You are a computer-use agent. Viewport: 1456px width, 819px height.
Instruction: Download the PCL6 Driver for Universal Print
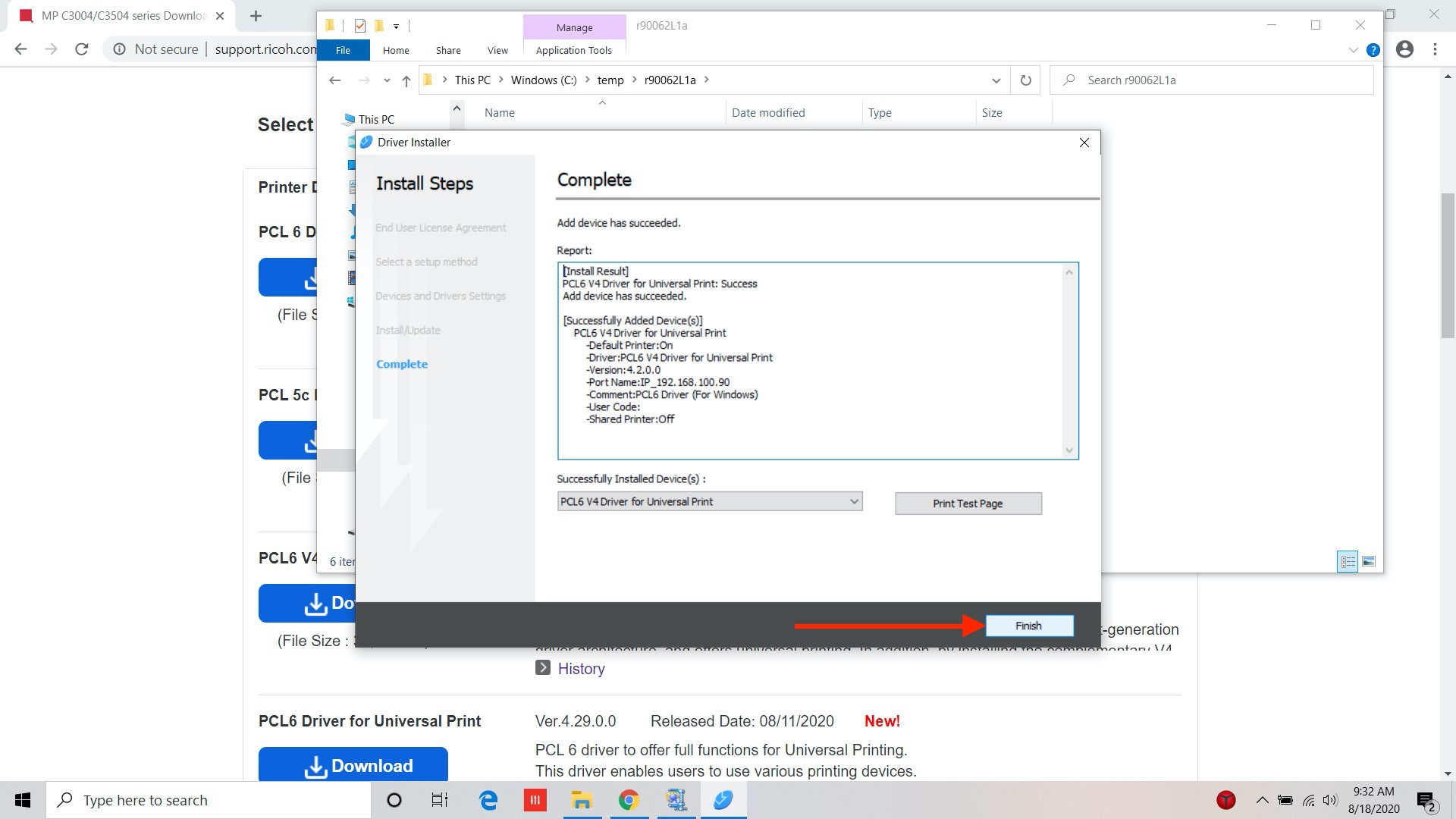[353, 764]
